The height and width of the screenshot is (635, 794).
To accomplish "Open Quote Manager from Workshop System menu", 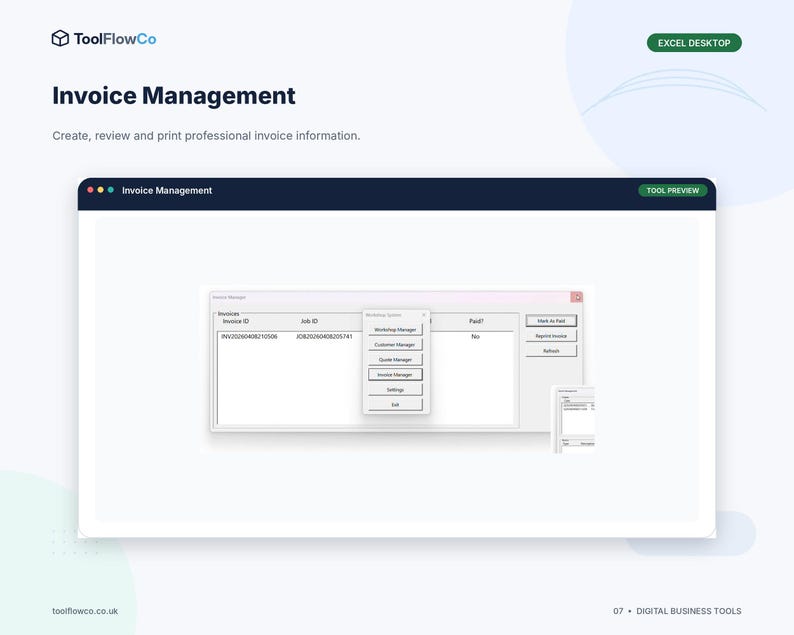I will pyautogui.click(x=395, y=360).
